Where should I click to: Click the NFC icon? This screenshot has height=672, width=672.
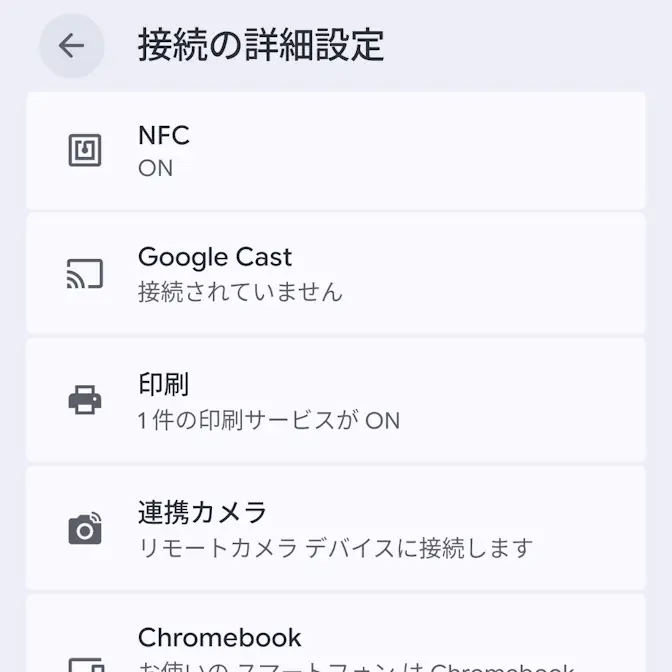[85, 151]
